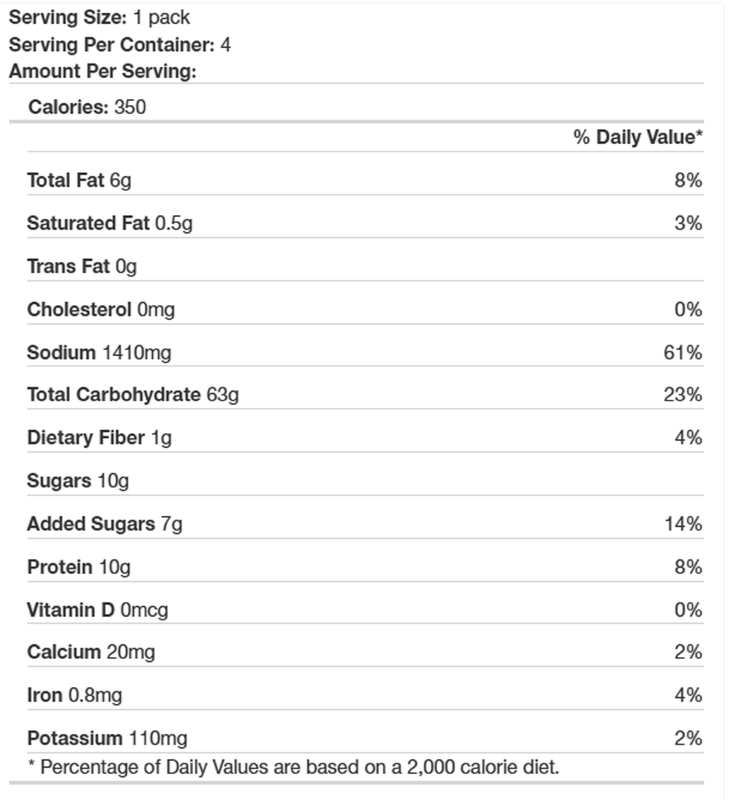Select the Total Fat 6g row
The image size is (729, 800).
point(365,181)
